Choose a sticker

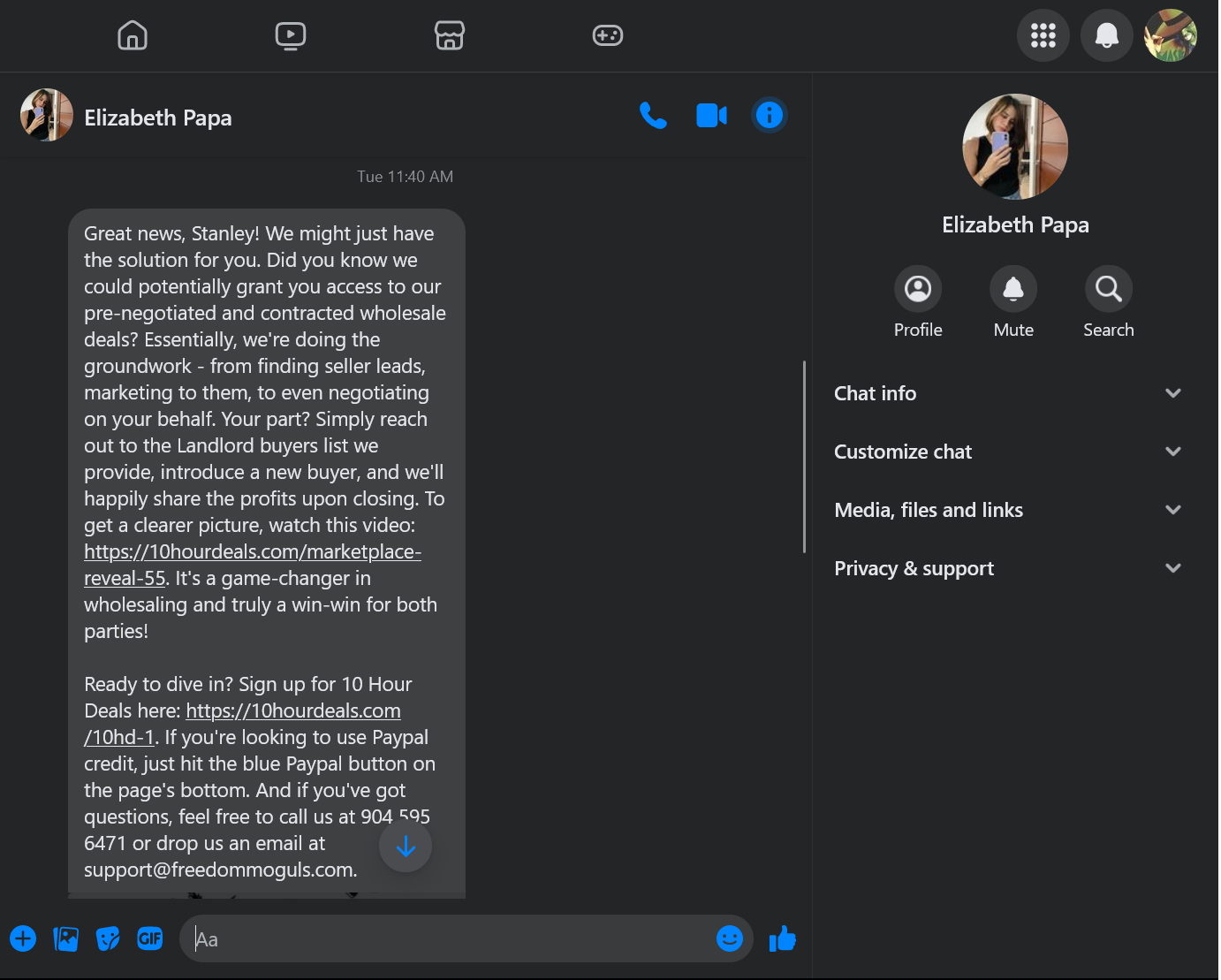pyautogui.click(x=108, y=938)
